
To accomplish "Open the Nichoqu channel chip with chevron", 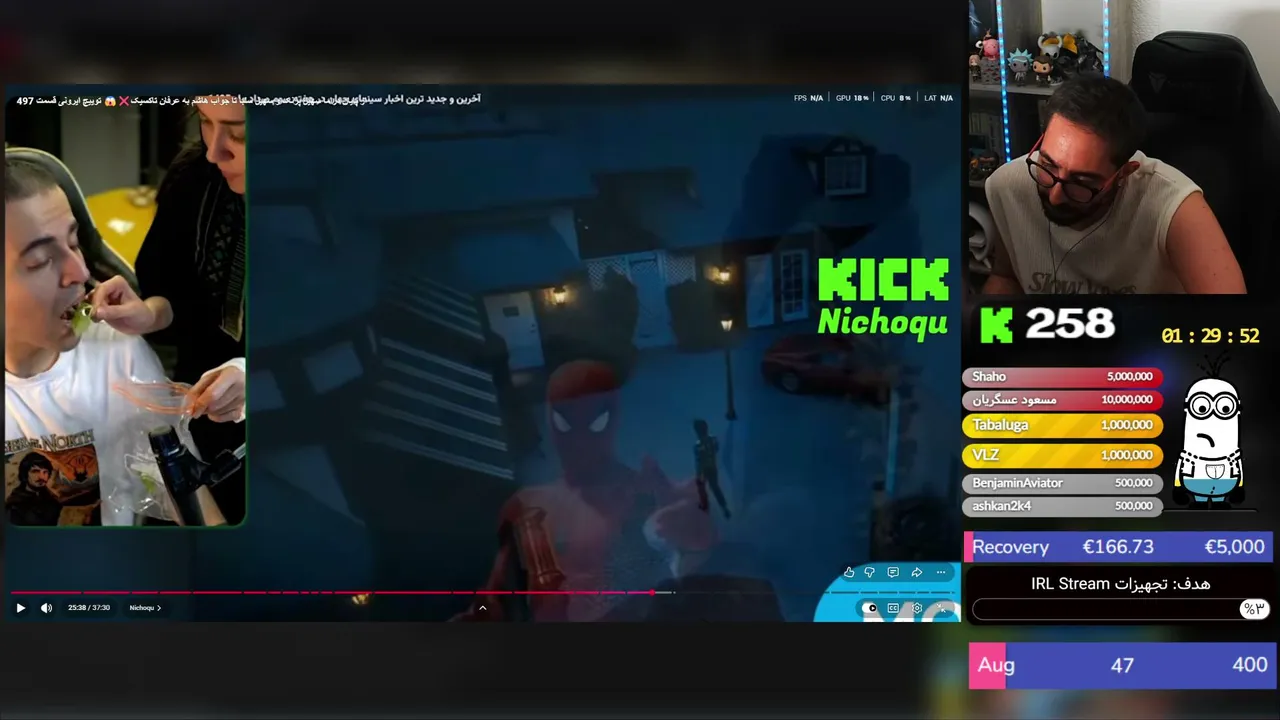I will 145,608.
